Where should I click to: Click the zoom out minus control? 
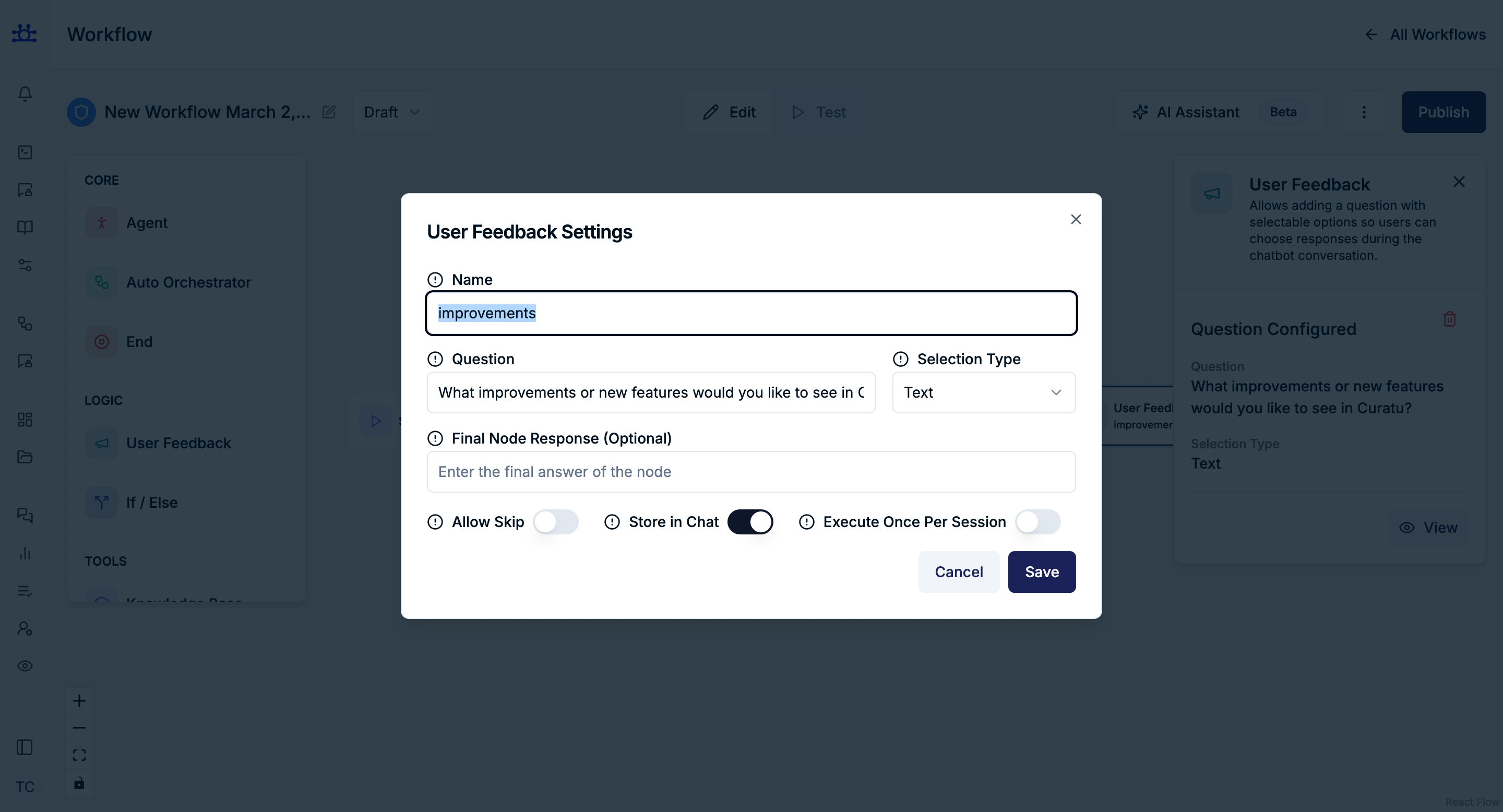pos(79,728)
